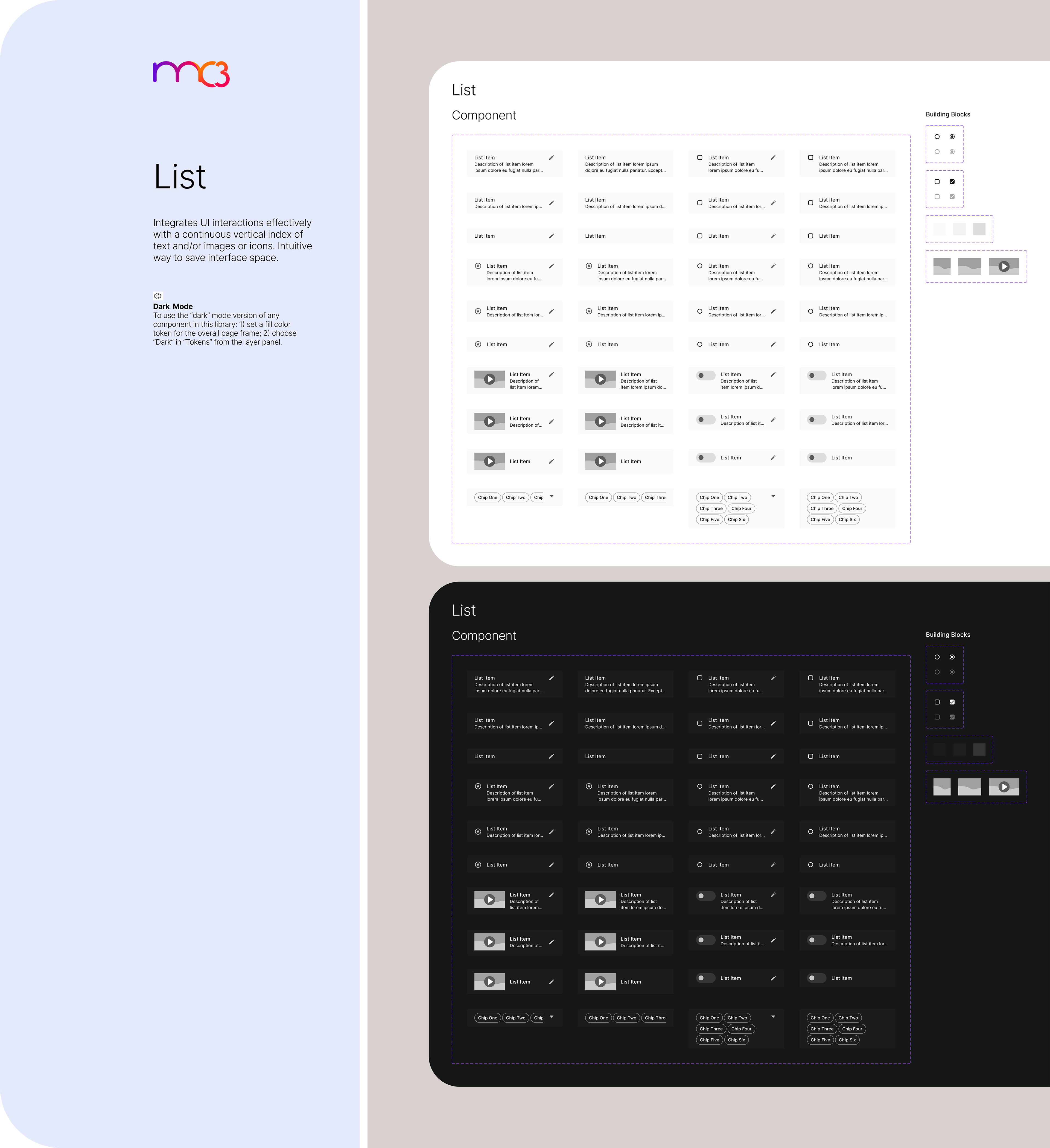Click 'Component' heading in the light panel
1050x1148 pixels.
point(484,116)
